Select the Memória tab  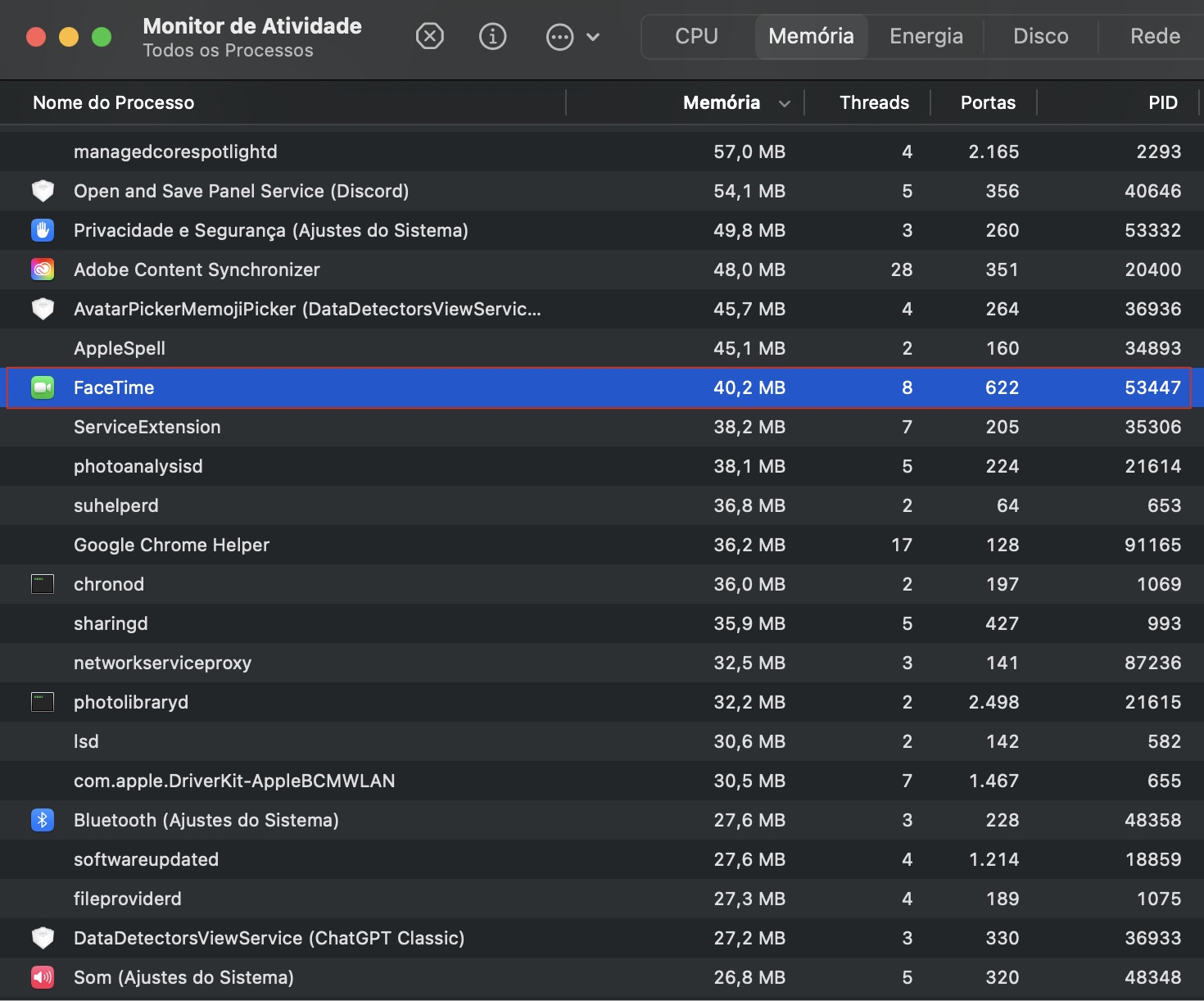tap(812, 36)
